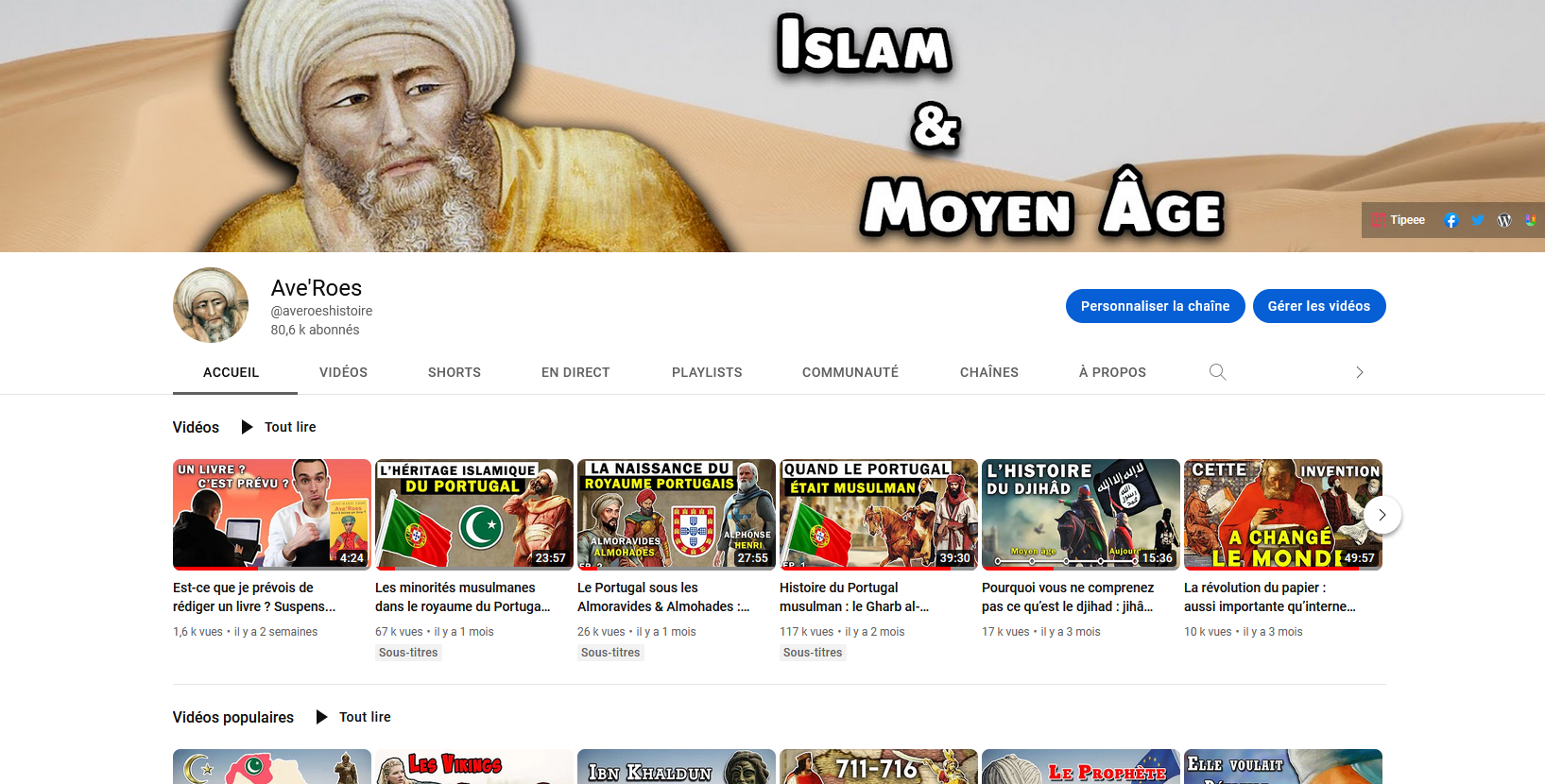Switch to the VIDÉOS tab
The image size is (1545, 784).
(x=343, y=372)
